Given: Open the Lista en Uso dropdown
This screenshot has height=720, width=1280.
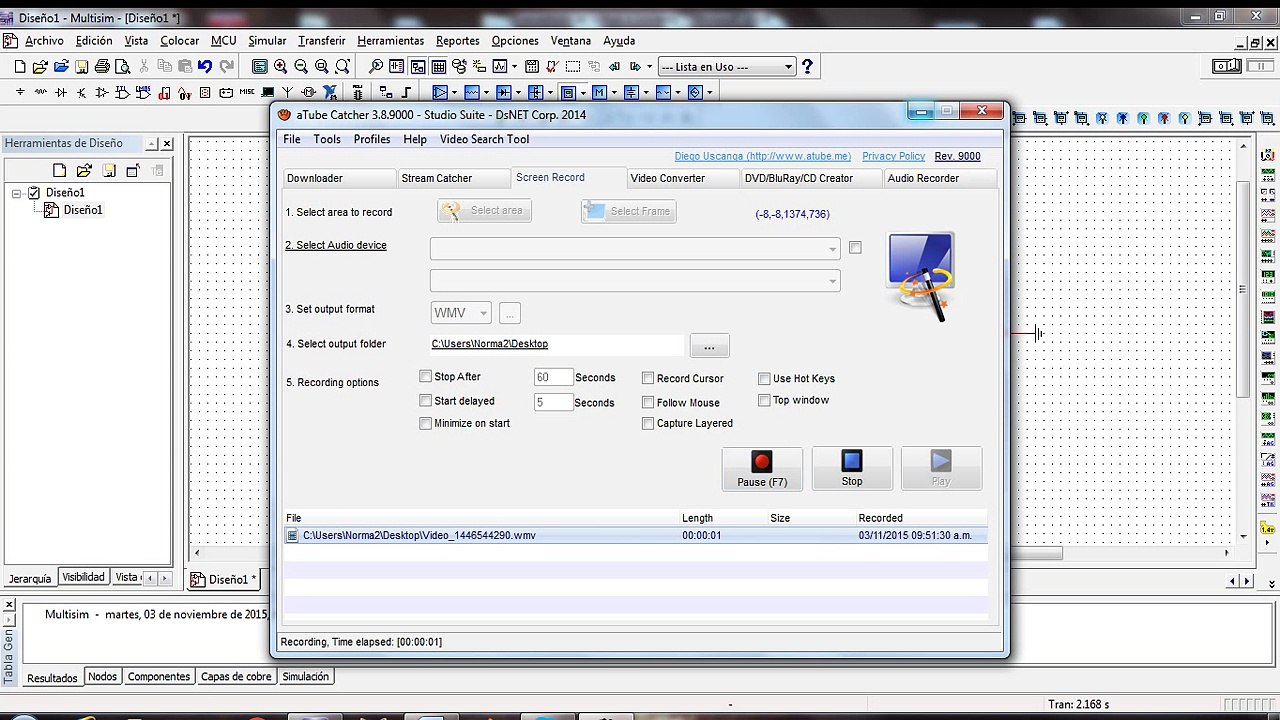Looking at the screenshot, I should [727, 67].
